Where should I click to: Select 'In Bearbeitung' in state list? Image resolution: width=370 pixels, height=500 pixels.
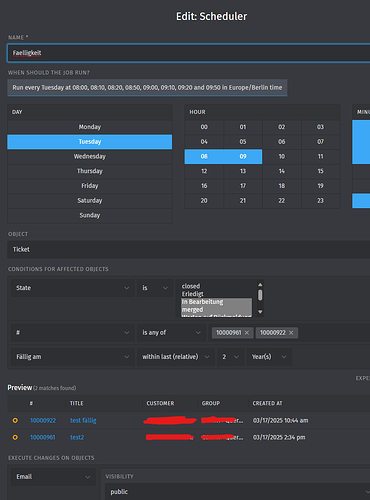click(216, 302)
